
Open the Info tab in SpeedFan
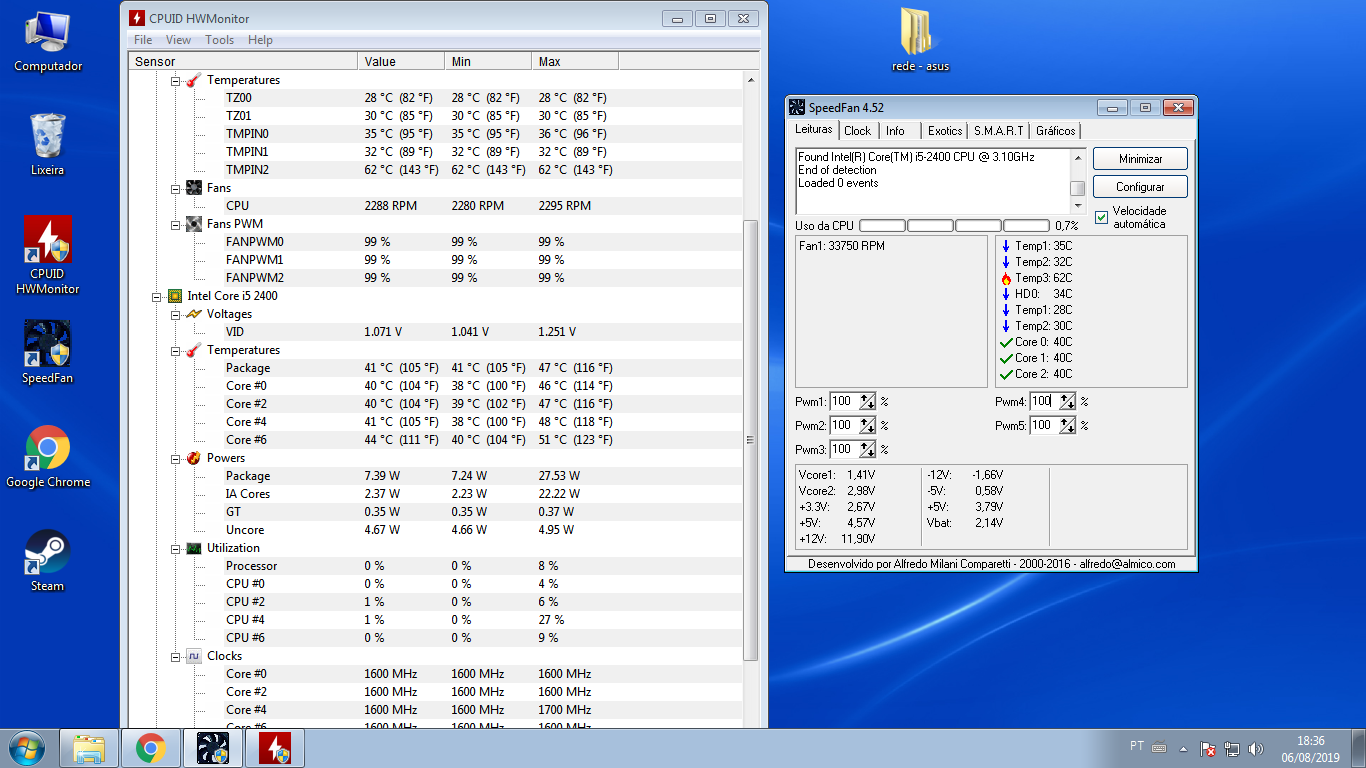[x=895, y=131]
